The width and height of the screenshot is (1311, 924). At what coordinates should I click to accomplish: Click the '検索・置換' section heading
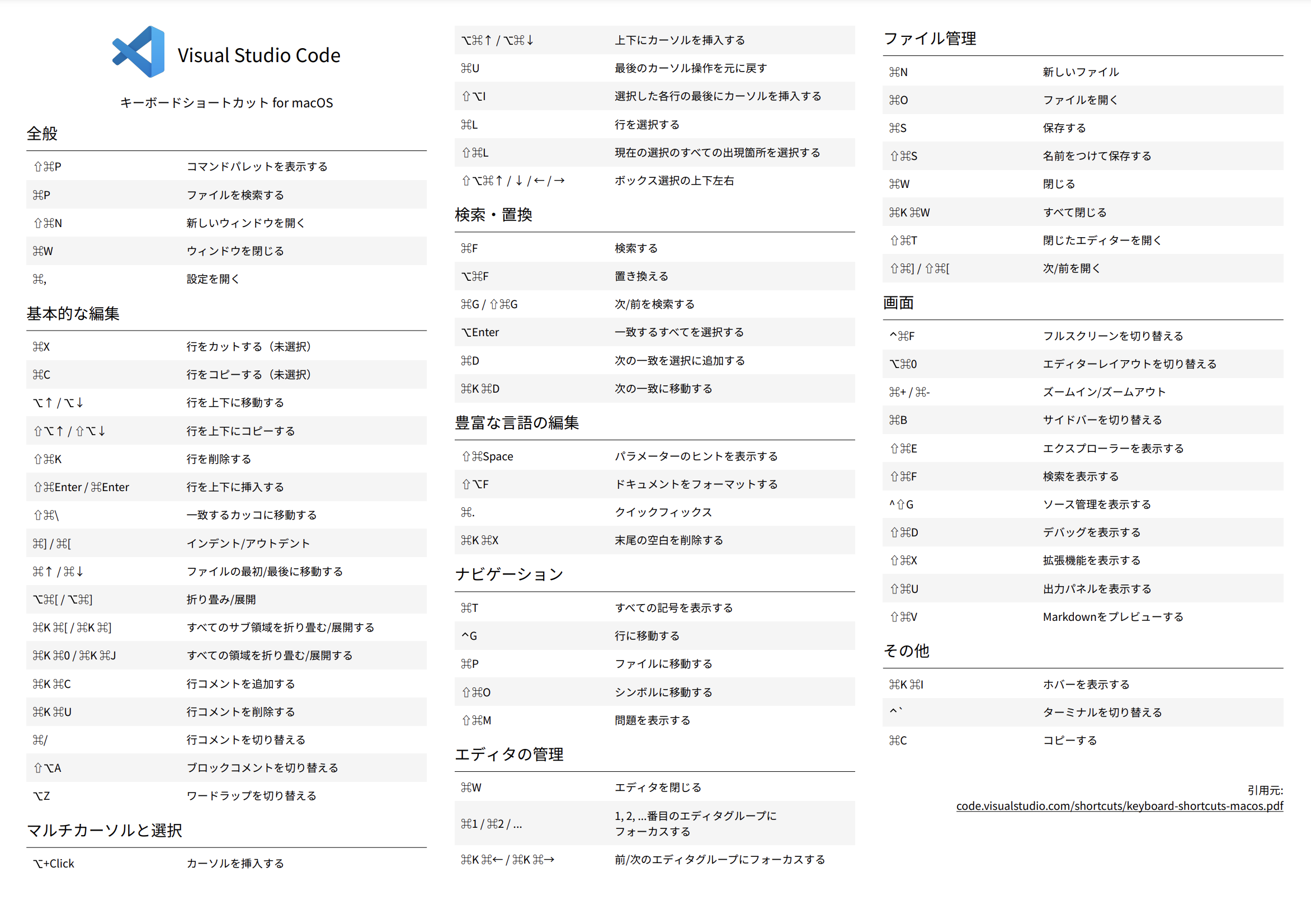click(x=493, y=215)
